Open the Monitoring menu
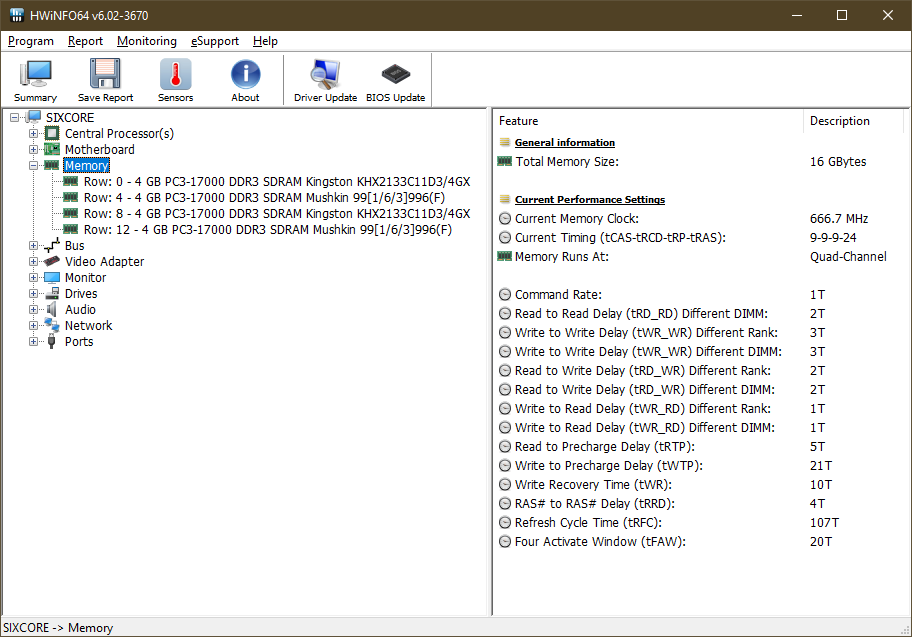912x637 pixels. coord(147,41)
